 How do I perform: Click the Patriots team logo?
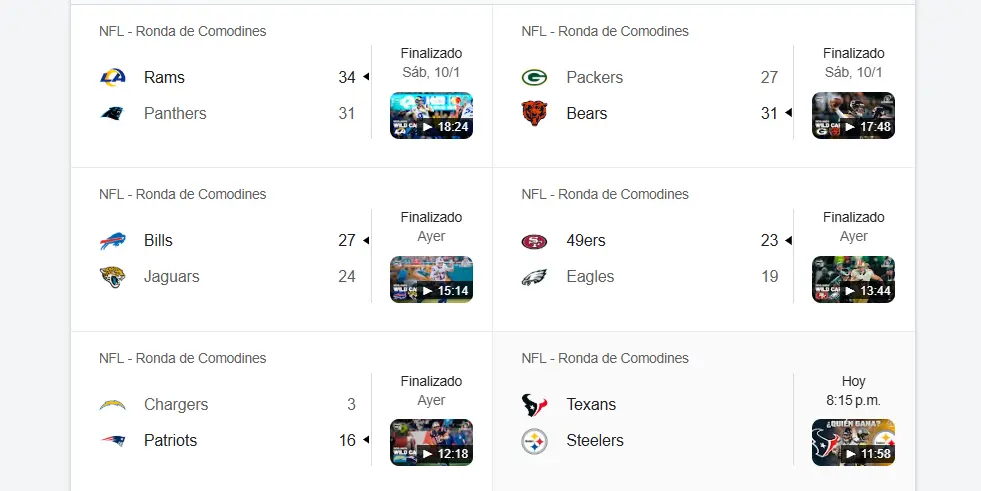[x=113, y=440]
